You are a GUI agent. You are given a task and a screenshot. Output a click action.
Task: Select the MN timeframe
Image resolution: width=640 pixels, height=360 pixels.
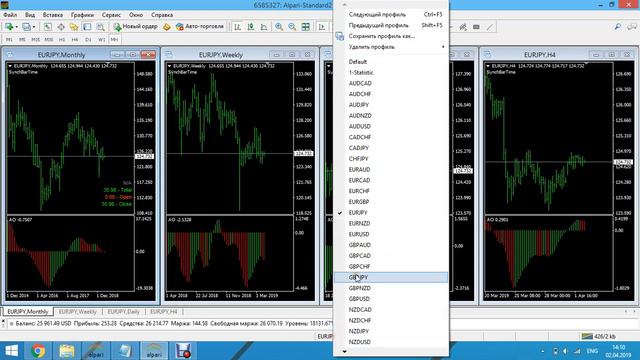pyautogui.click(x=114, y=40)
